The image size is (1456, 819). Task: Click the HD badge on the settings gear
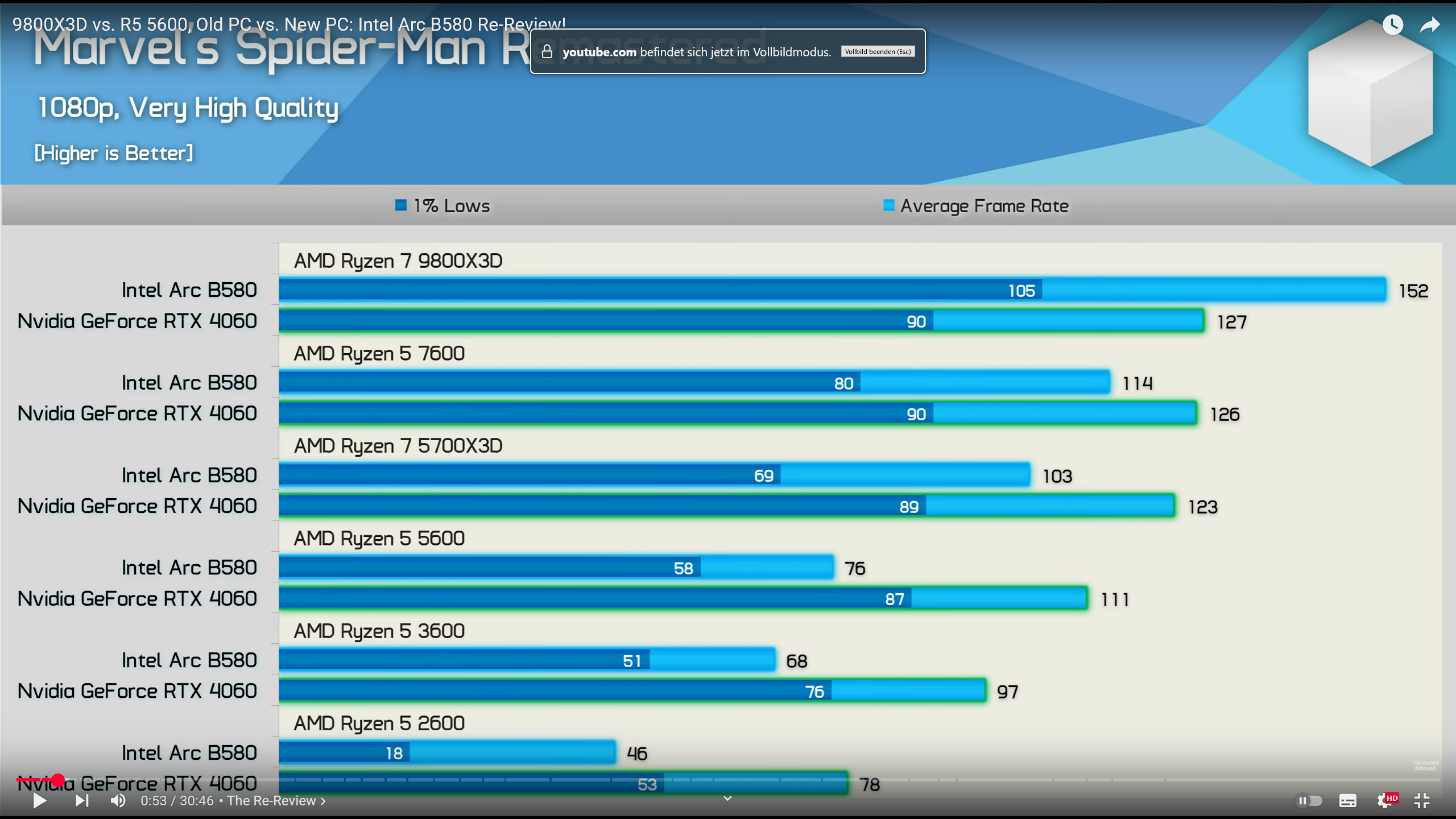click(x=1392, y=799)
